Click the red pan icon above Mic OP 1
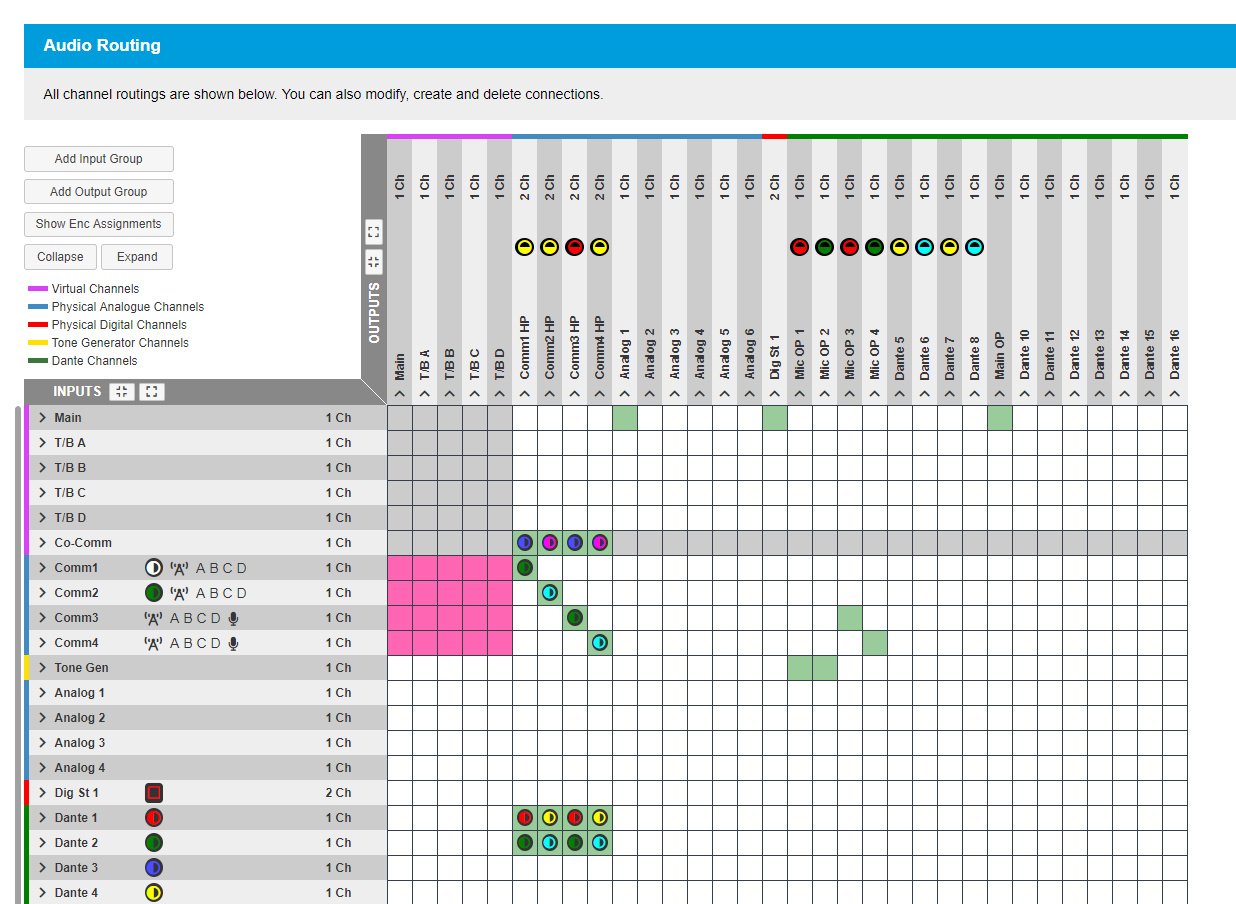Screen dimensions: 1236x904 pos(799,247)
